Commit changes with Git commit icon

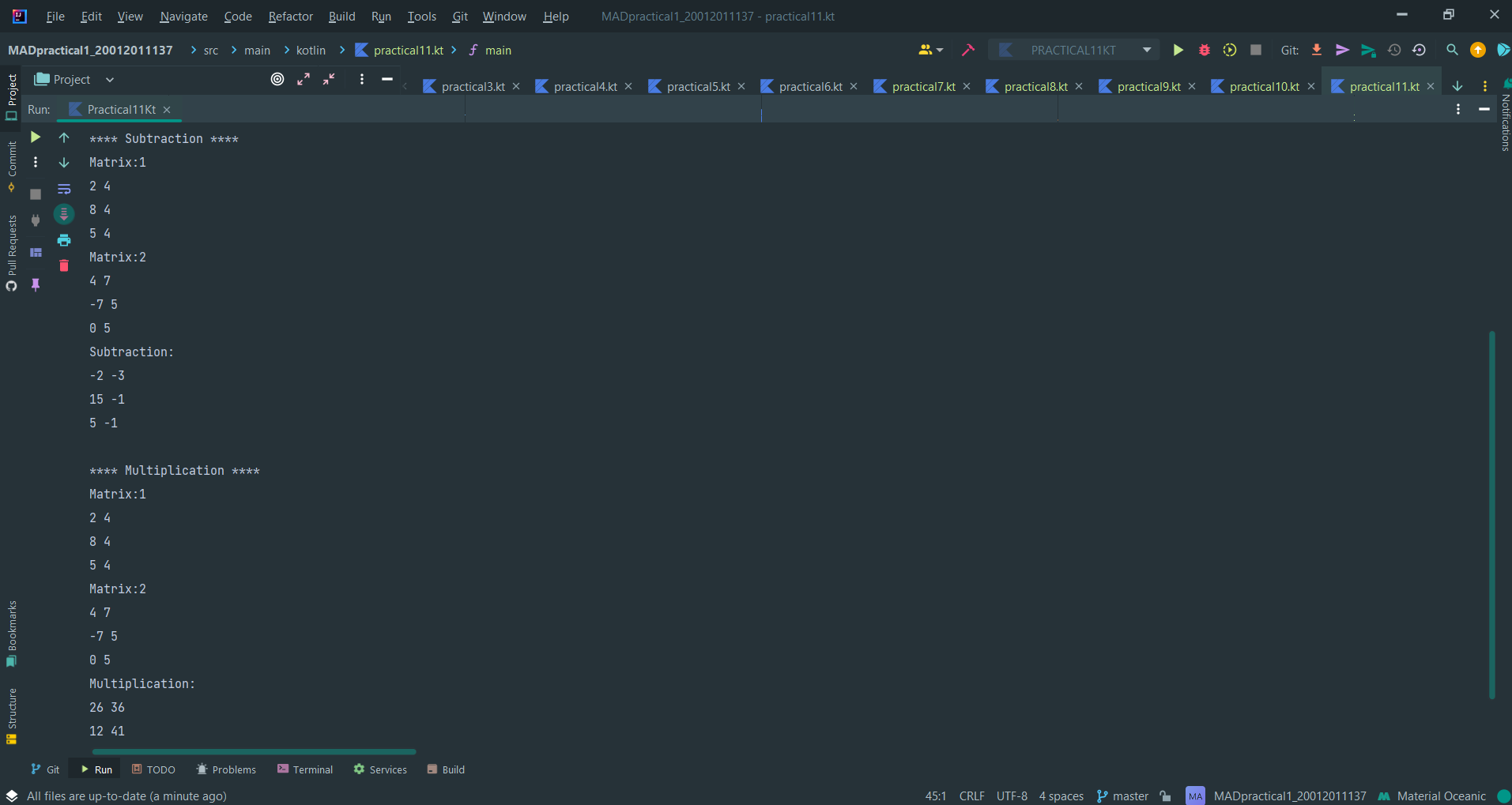(x=1342, y=50)
